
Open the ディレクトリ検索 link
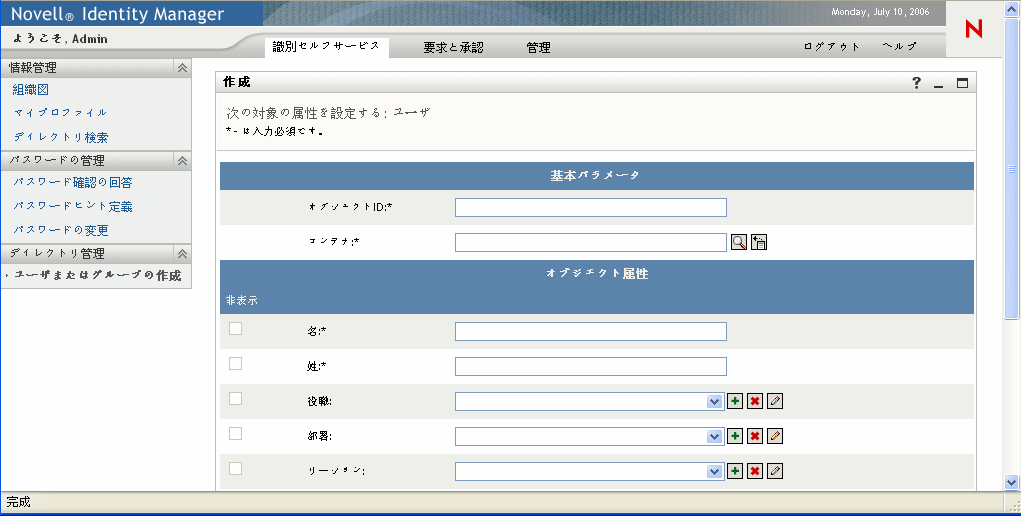pyautogui.click(x=61, y=137)
